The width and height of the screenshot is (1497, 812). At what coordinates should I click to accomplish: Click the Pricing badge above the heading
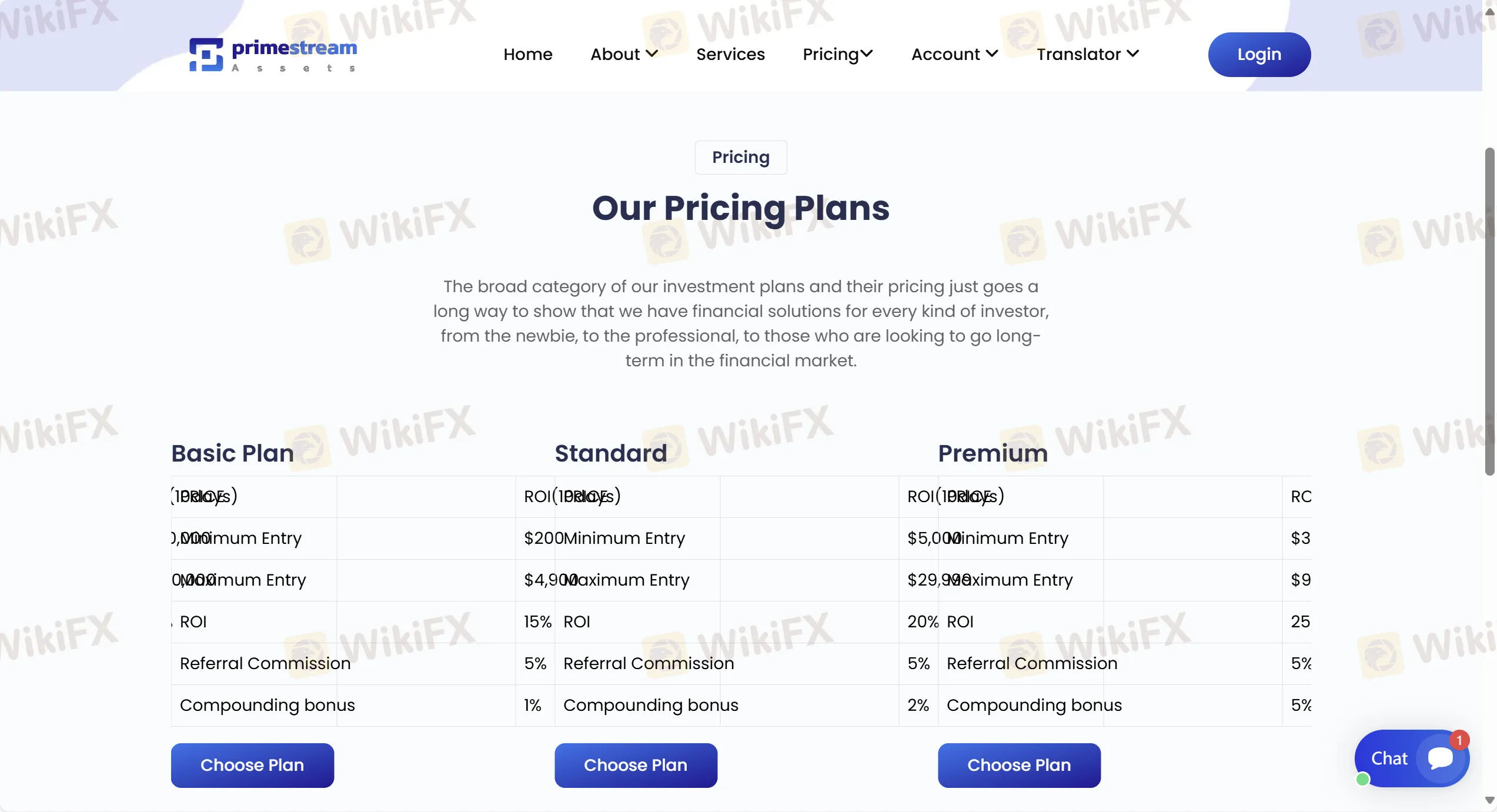740,157
